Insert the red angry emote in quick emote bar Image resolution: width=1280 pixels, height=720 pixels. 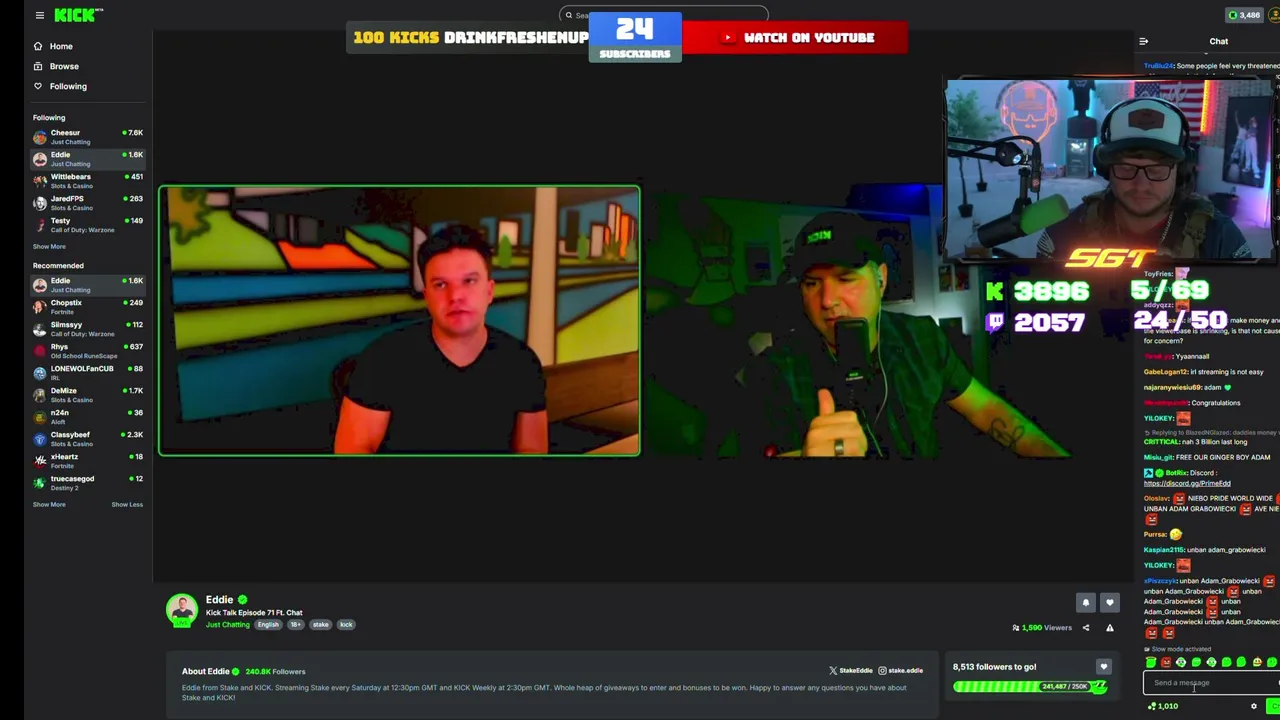click(x=1165, y=662)
